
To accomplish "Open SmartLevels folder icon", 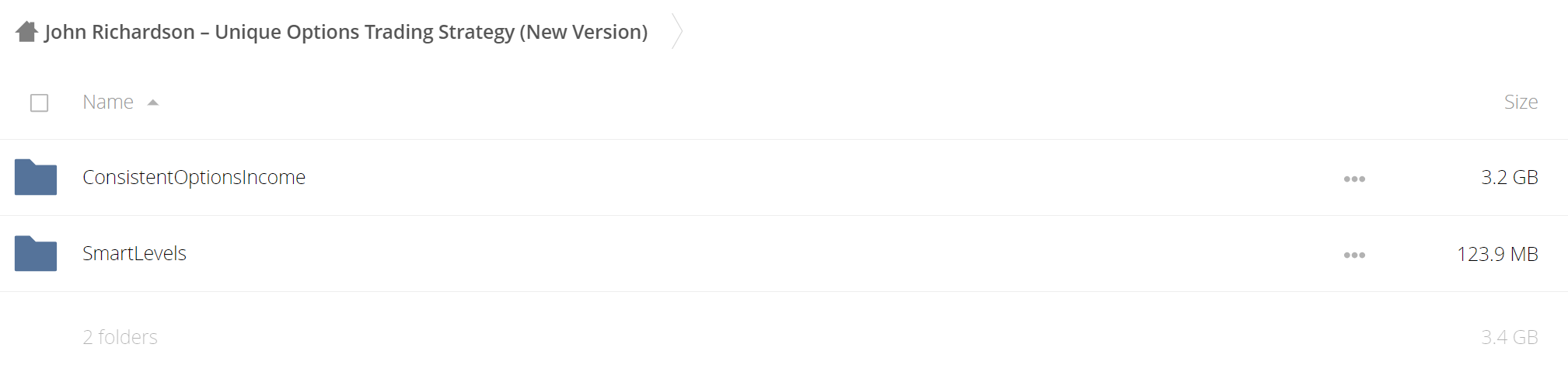I will (x=36, y=253).
